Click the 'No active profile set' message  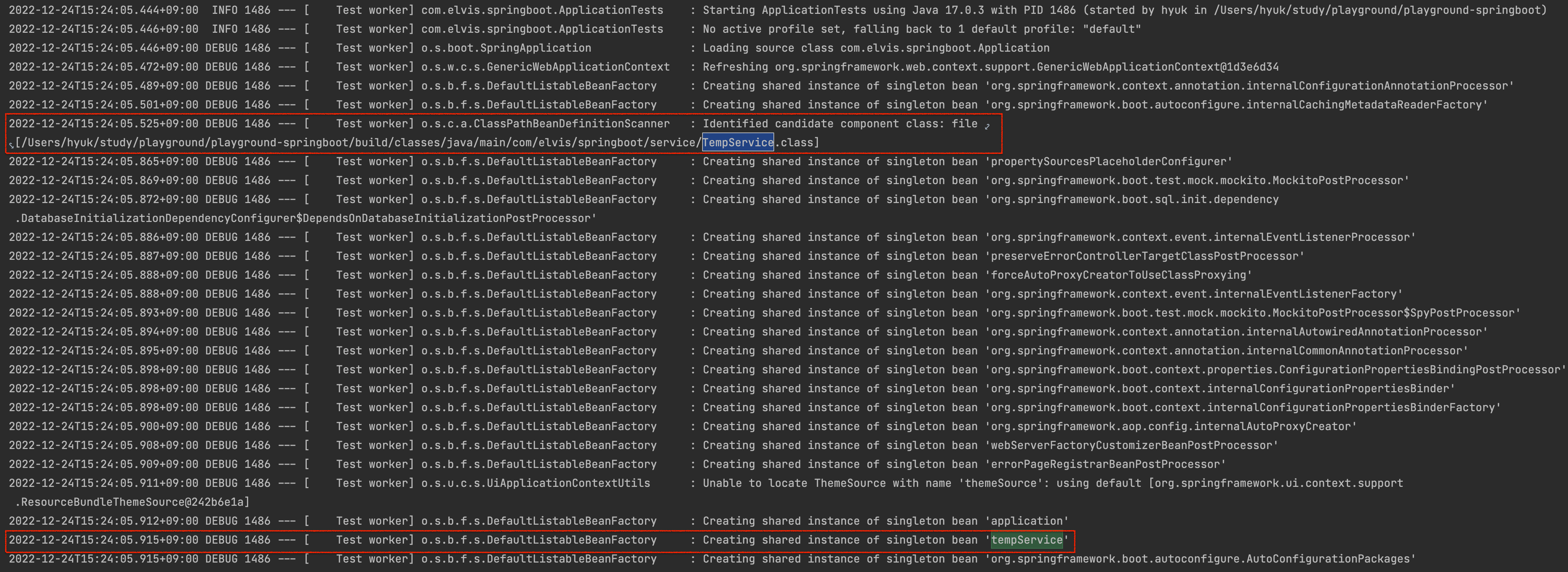922,29
